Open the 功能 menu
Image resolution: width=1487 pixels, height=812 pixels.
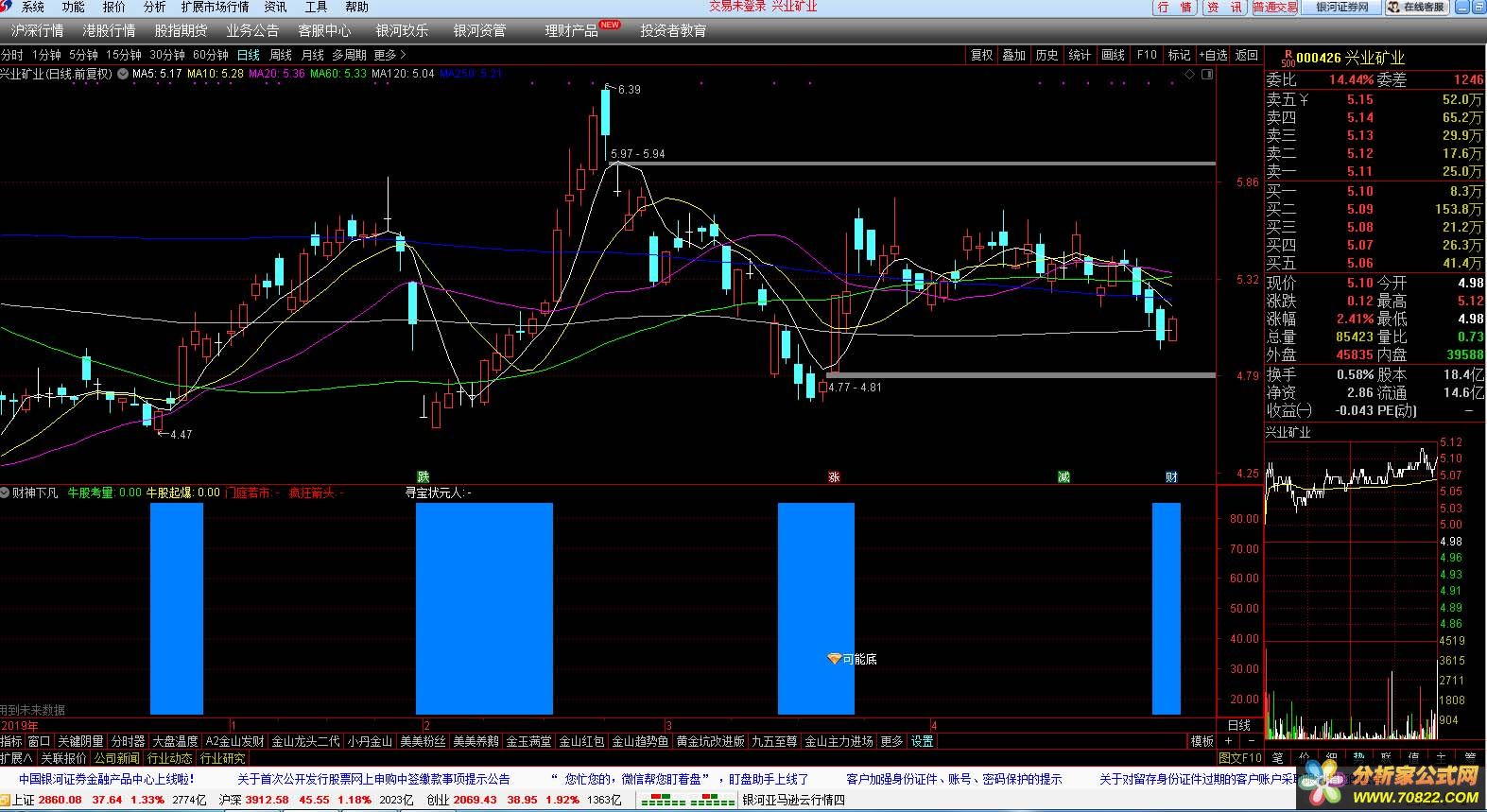click(x=73, y=7)
